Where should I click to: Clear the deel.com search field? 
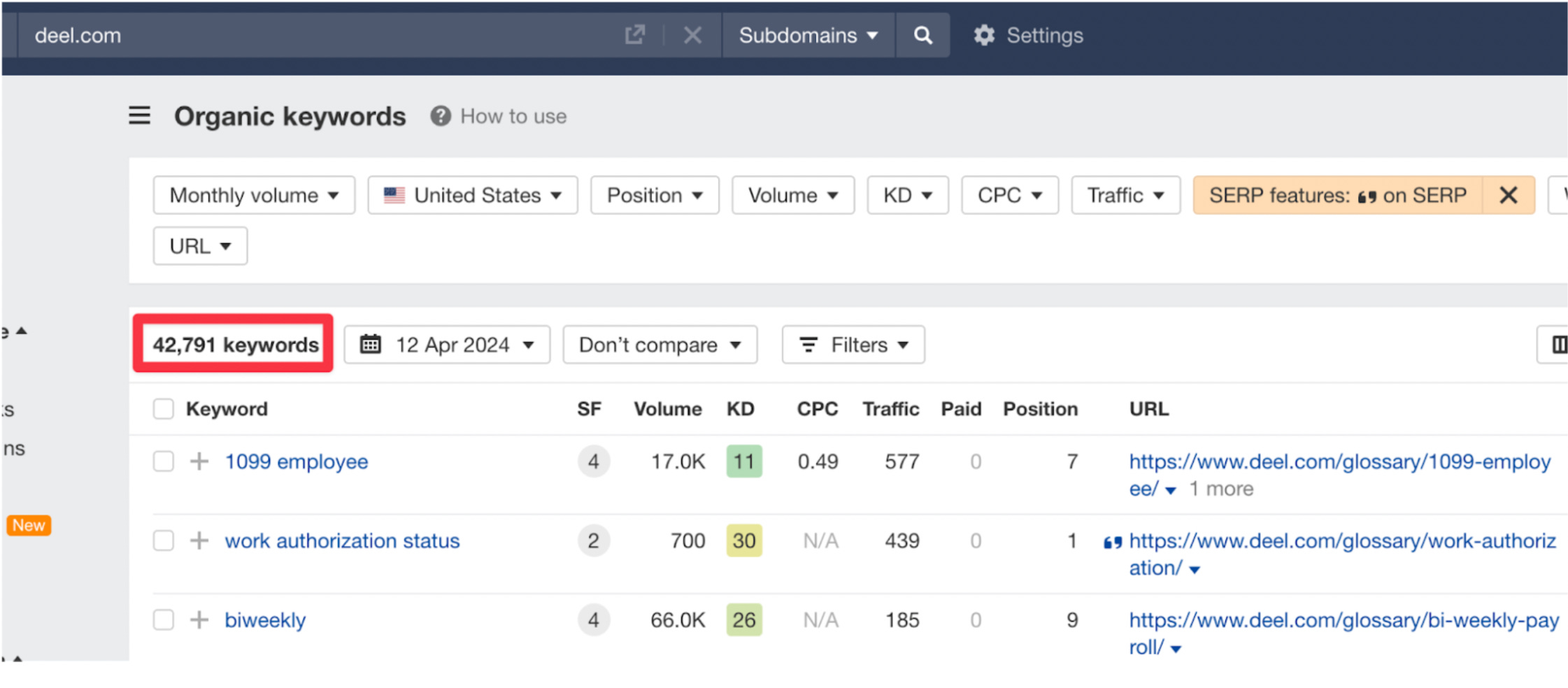(692, 35)
